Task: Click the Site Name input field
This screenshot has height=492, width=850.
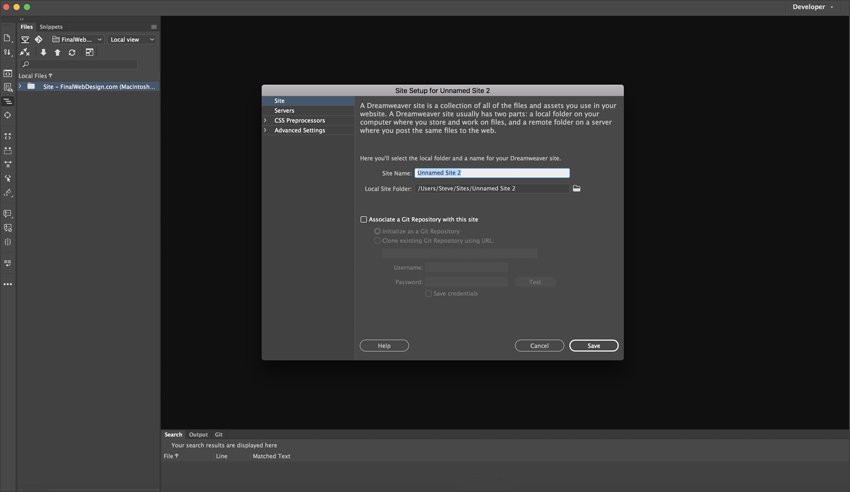Action: (492, 173)
